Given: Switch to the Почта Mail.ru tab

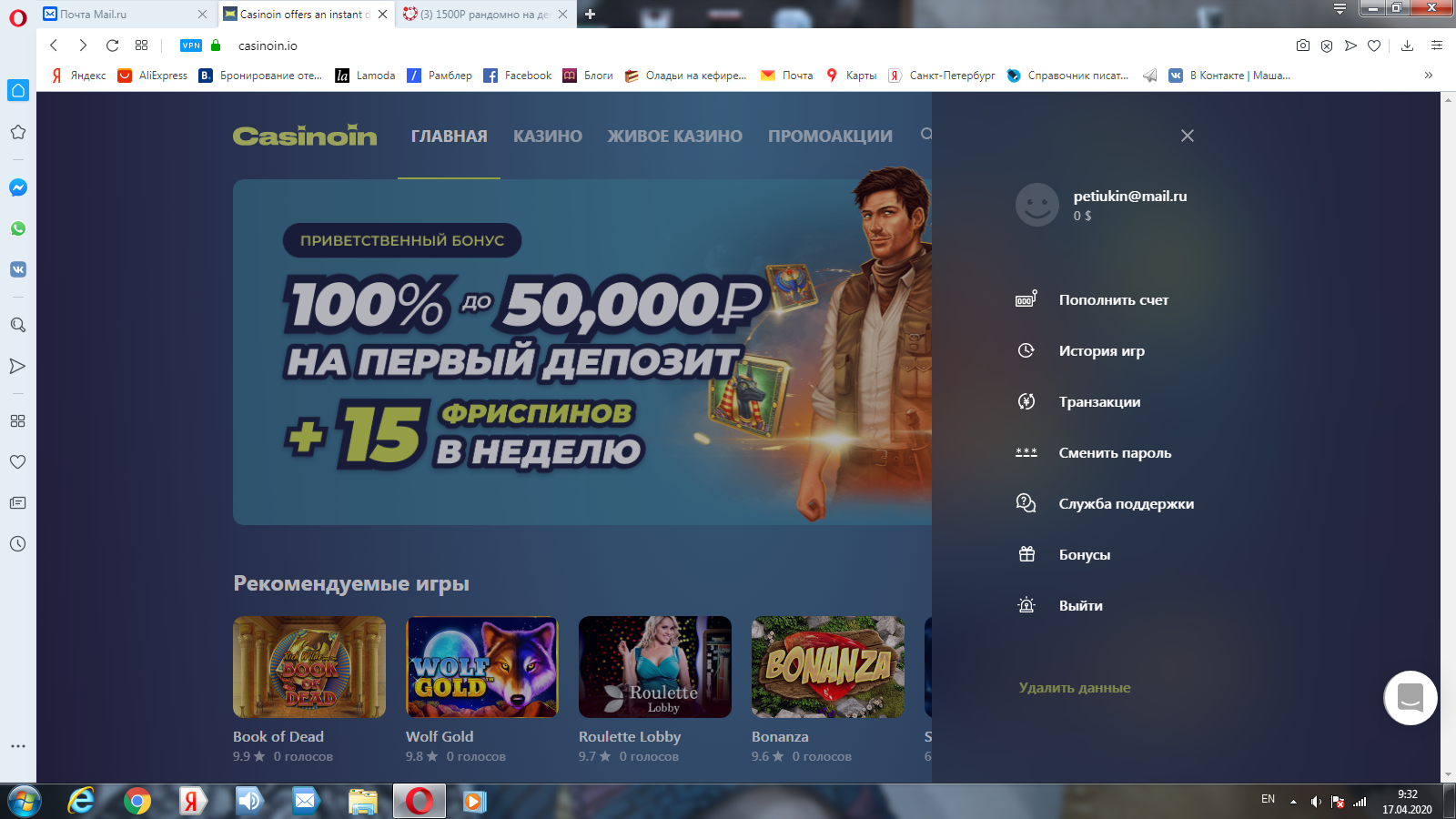Looking at the screenshot, I should [x=125, y=15].
